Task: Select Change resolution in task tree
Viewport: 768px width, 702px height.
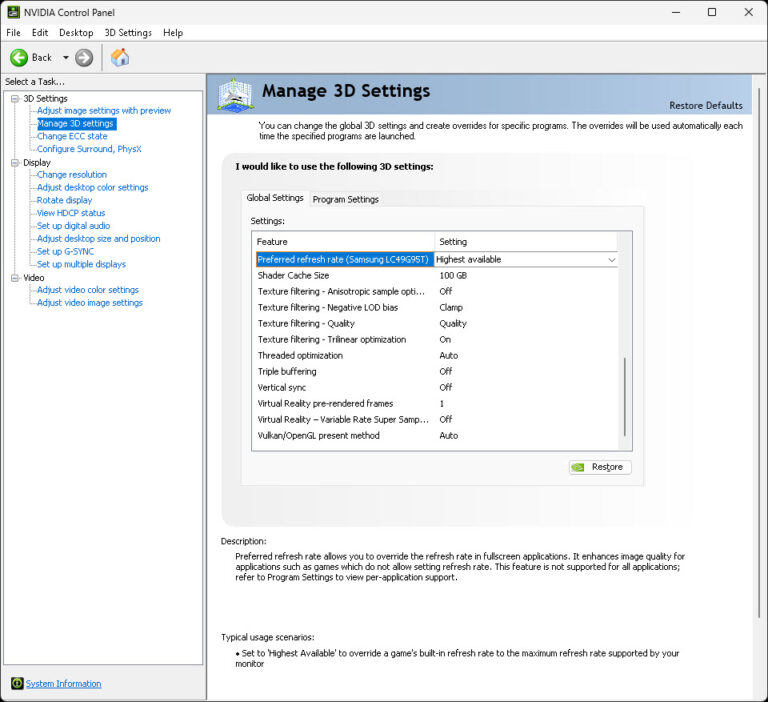Action: coord(72,175)
